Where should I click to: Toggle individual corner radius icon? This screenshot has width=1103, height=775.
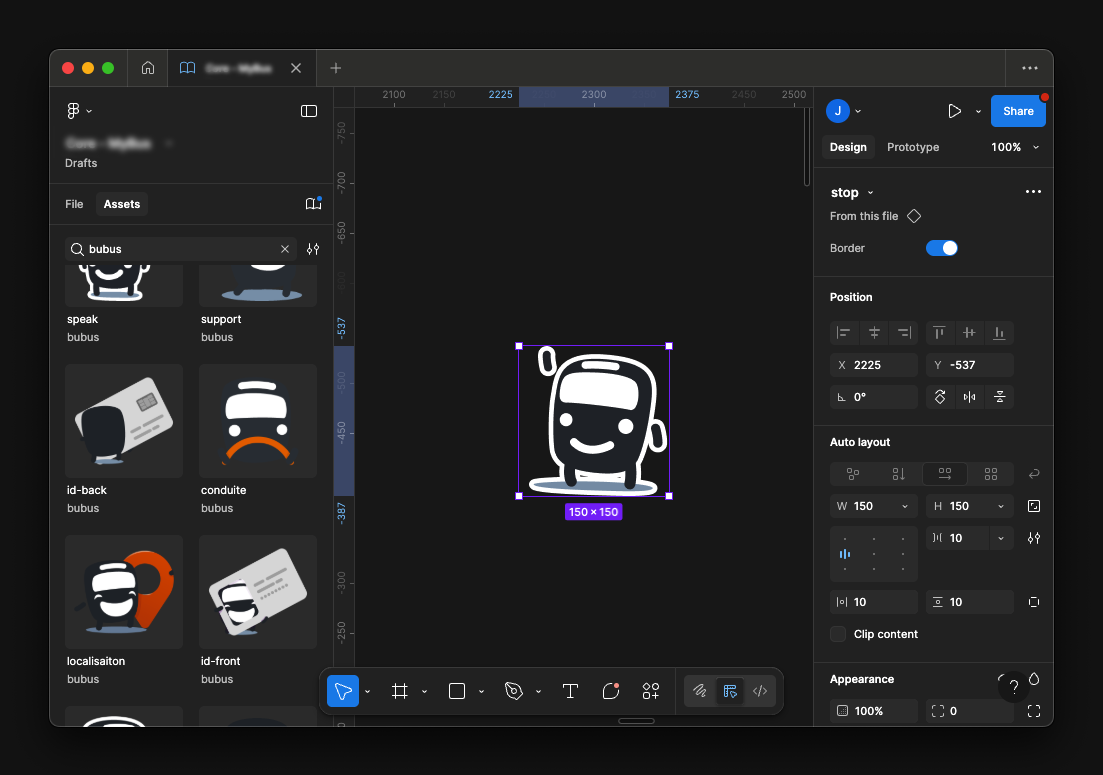point(1033,711)
